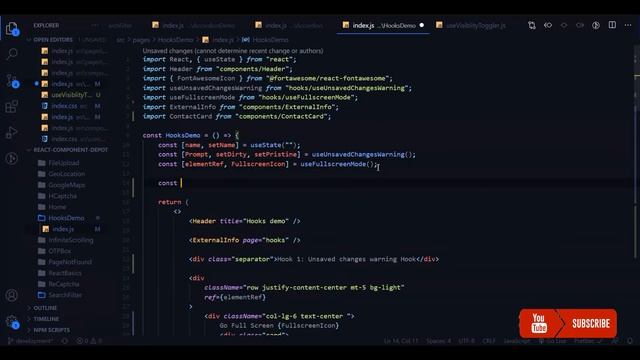Viewport: 640px width, 360px height.
Task: Open the Extensions view
Action: (x=11, y=107)
